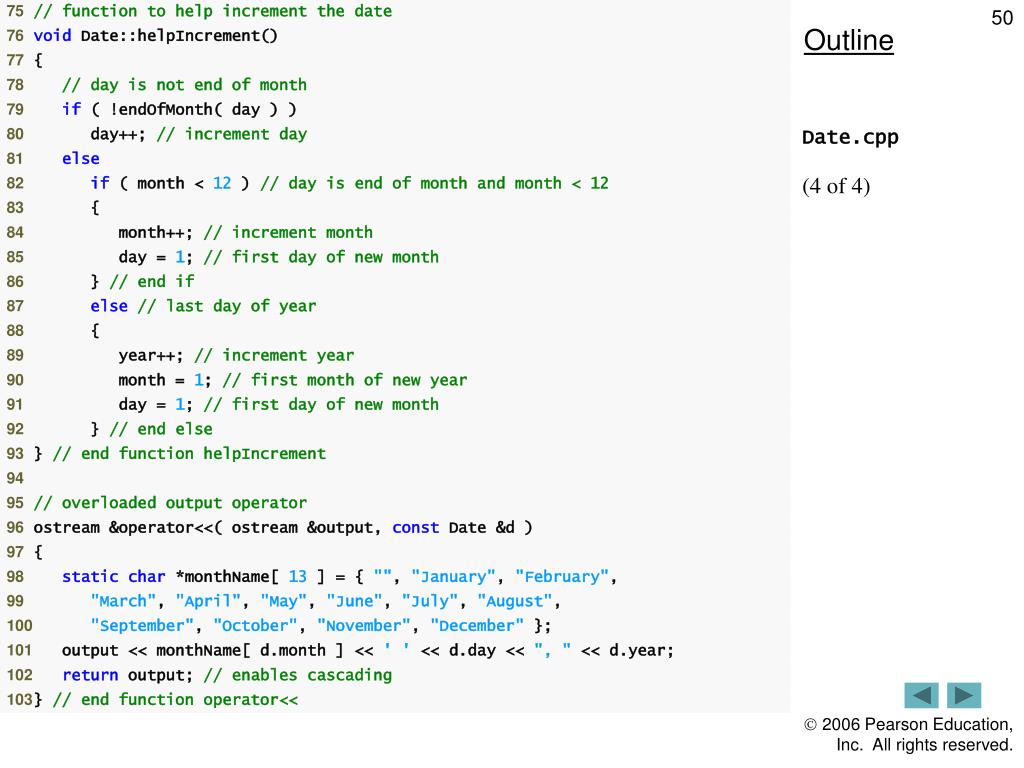
Task: Click the "enables cascading" comment
Action: coord(298,675)
